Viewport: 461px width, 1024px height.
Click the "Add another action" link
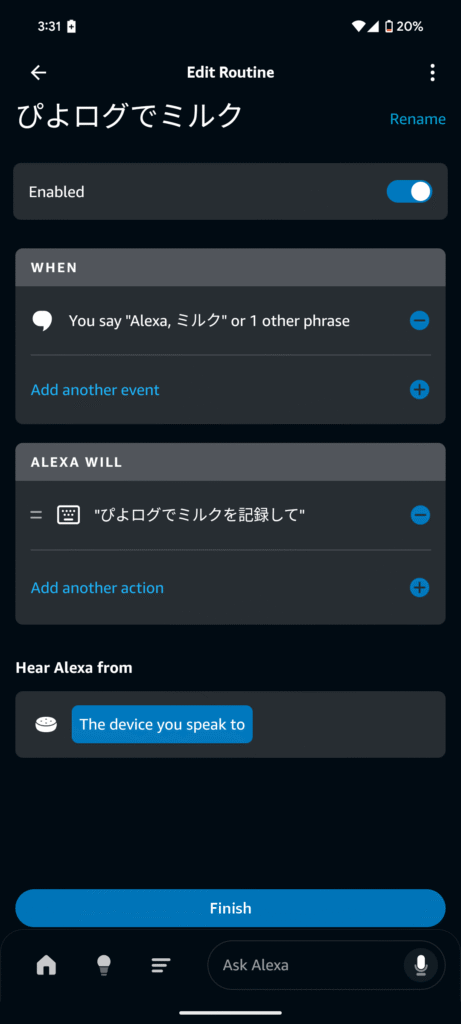[x=97, y=588]
